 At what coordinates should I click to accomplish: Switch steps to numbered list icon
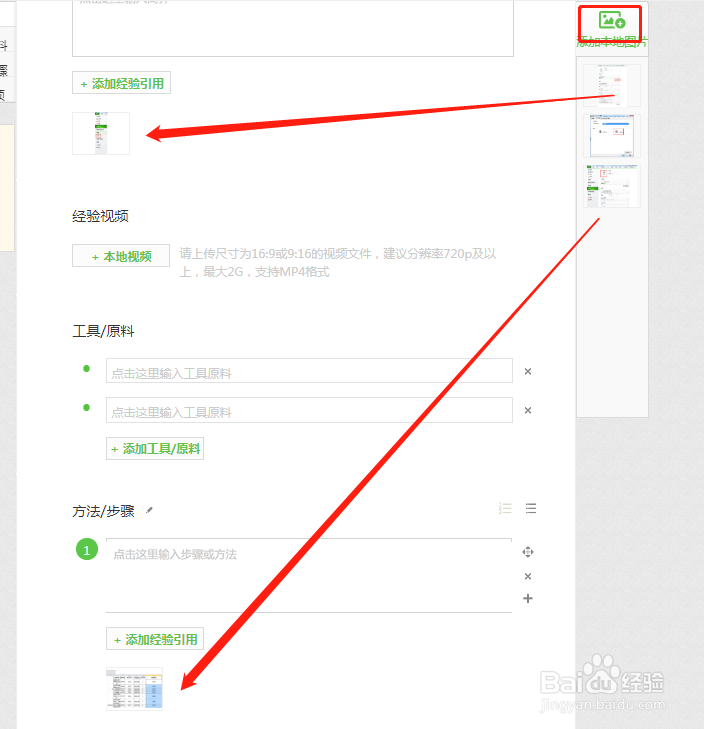tap(505, 508)
